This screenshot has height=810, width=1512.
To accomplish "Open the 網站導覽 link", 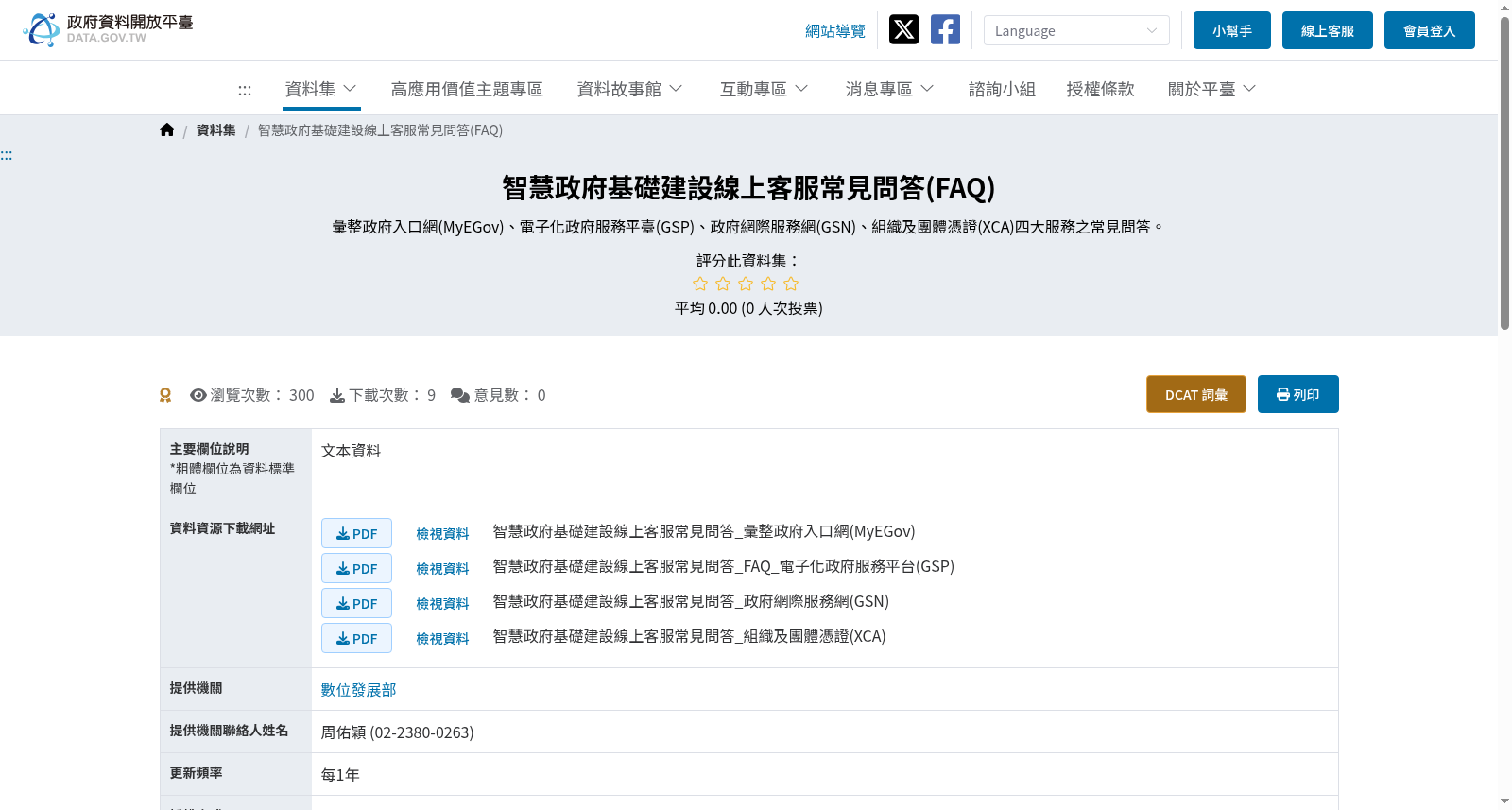I will (835, 31).
